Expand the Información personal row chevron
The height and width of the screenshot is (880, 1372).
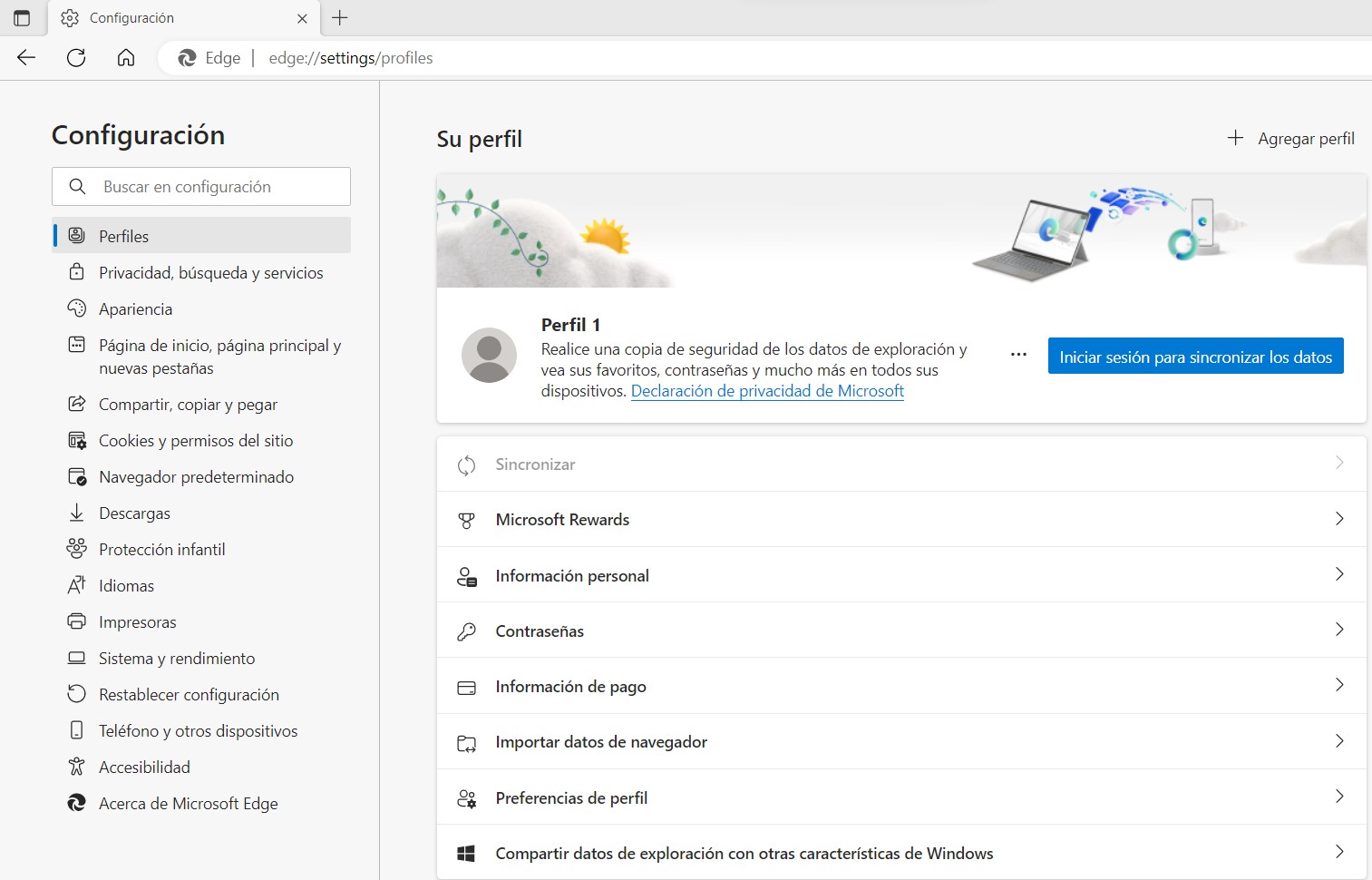pos(1339,574)
